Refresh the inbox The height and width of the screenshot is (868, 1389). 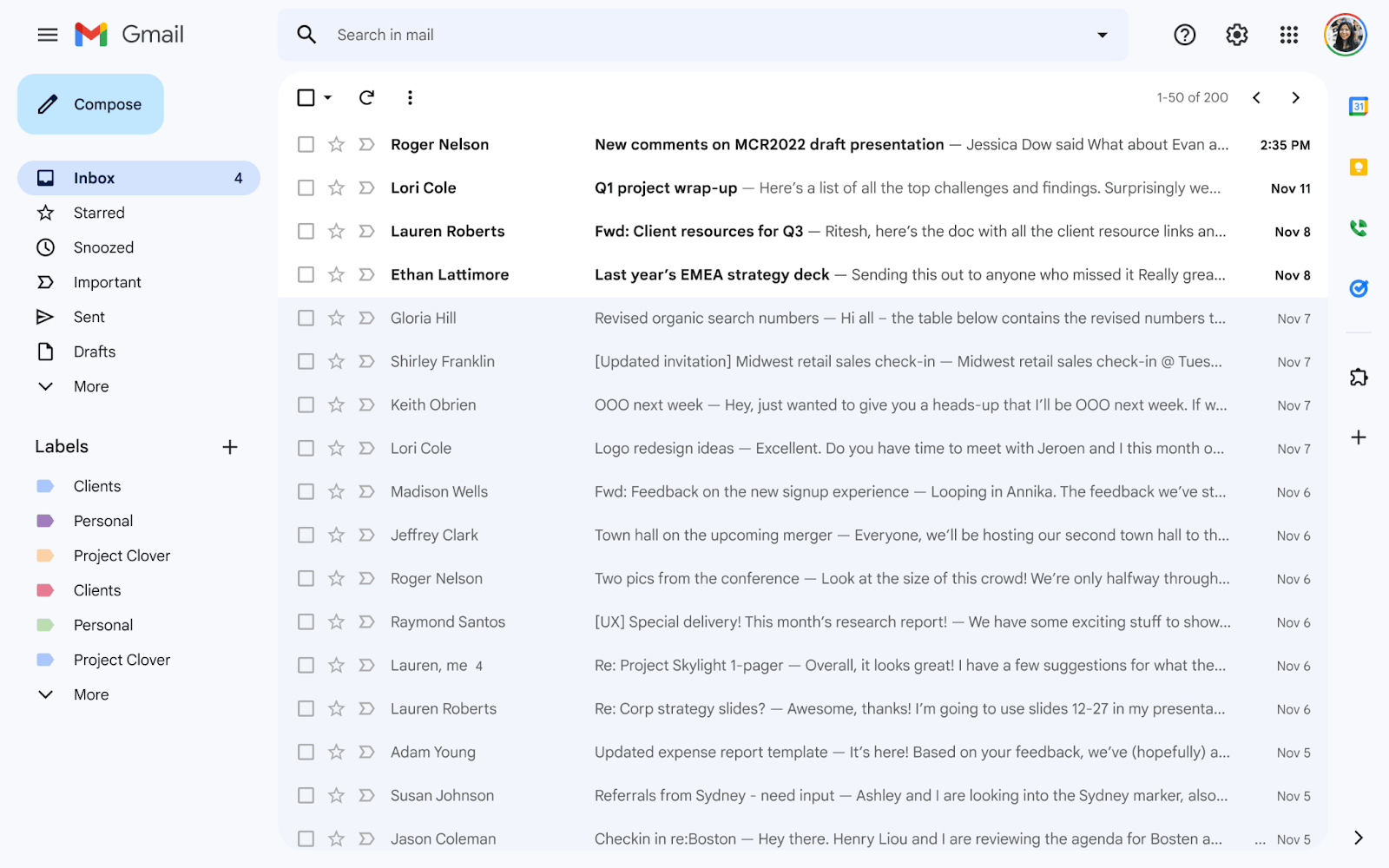pyautogui.click(x=365, y=97)
